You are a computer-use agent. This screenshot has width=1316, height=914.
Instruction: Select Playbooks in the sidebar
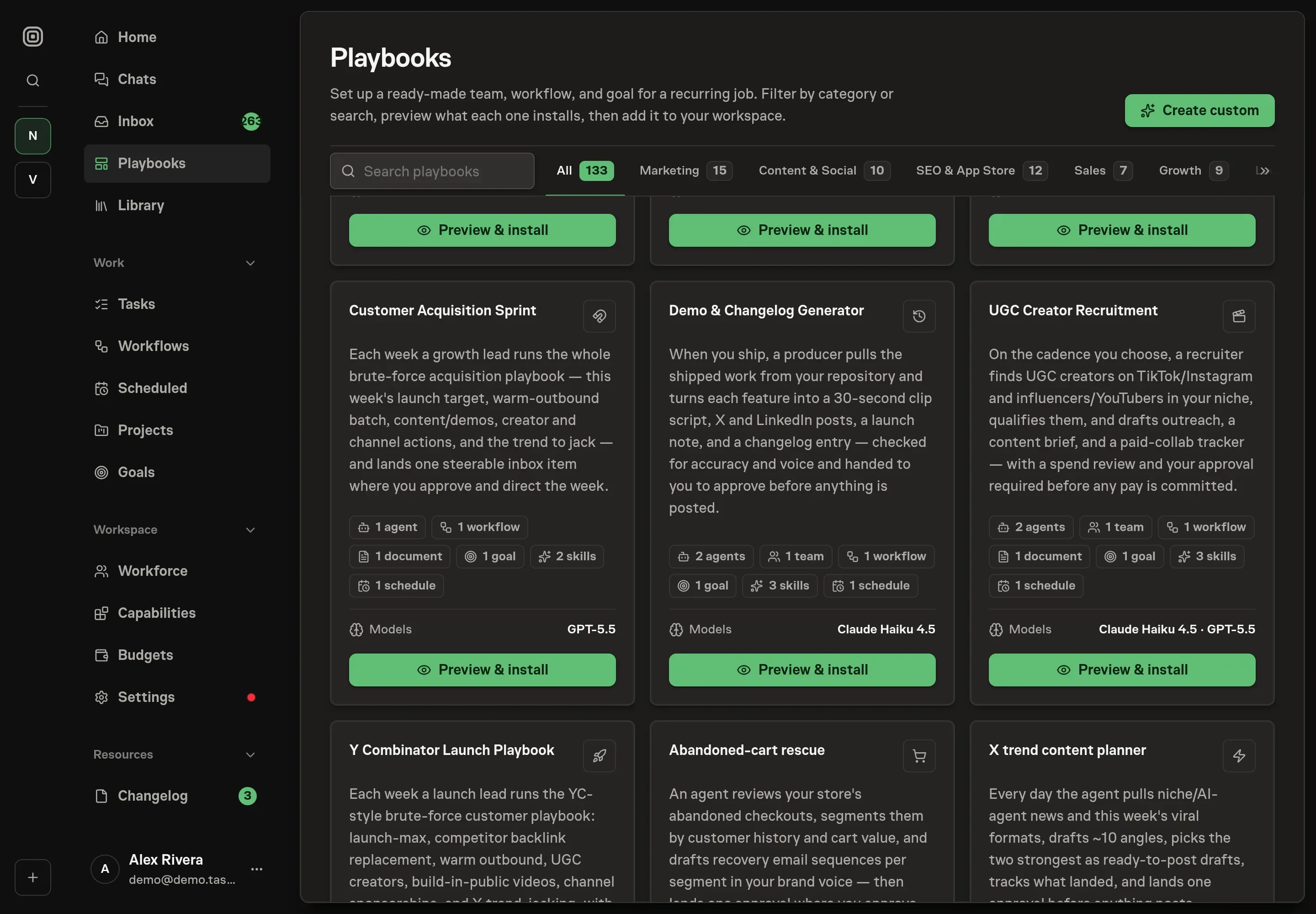[177, 163]
